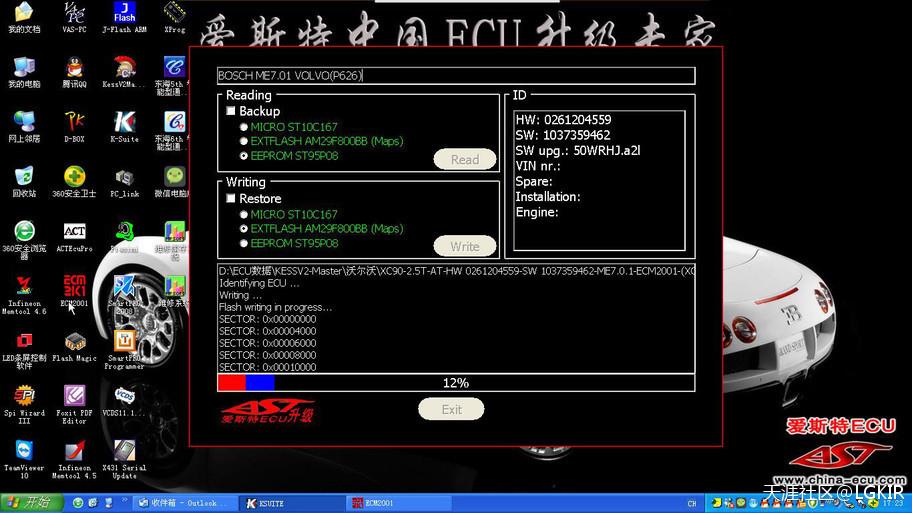The image size is (912, 513).
Task: Click the 'Flash writing in progress...' log line
Action: click(x=275, y=307)
